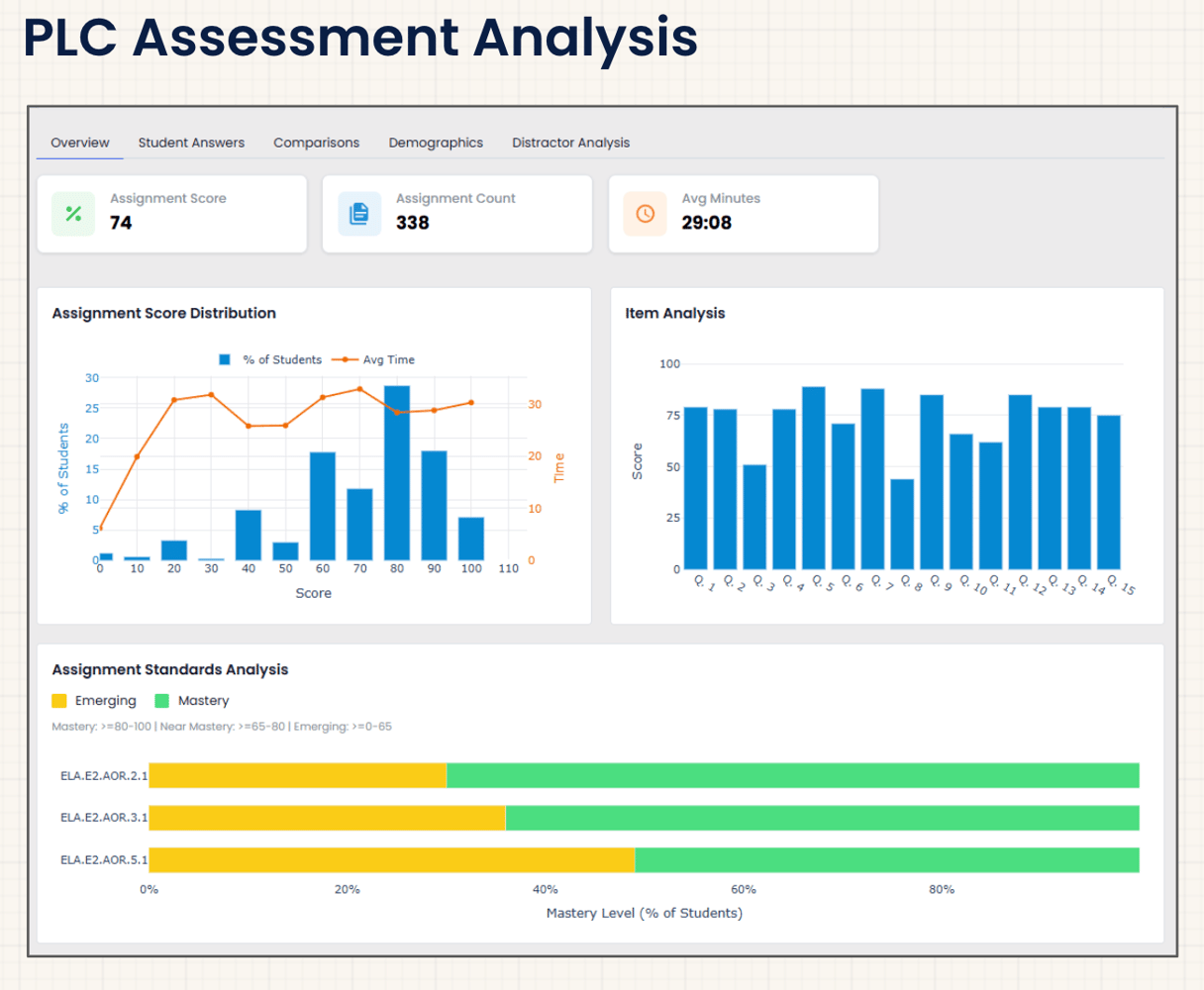
Task: Click the Emerging segment for ELA.E2.AOR.5.1
Action: [392, 860]
